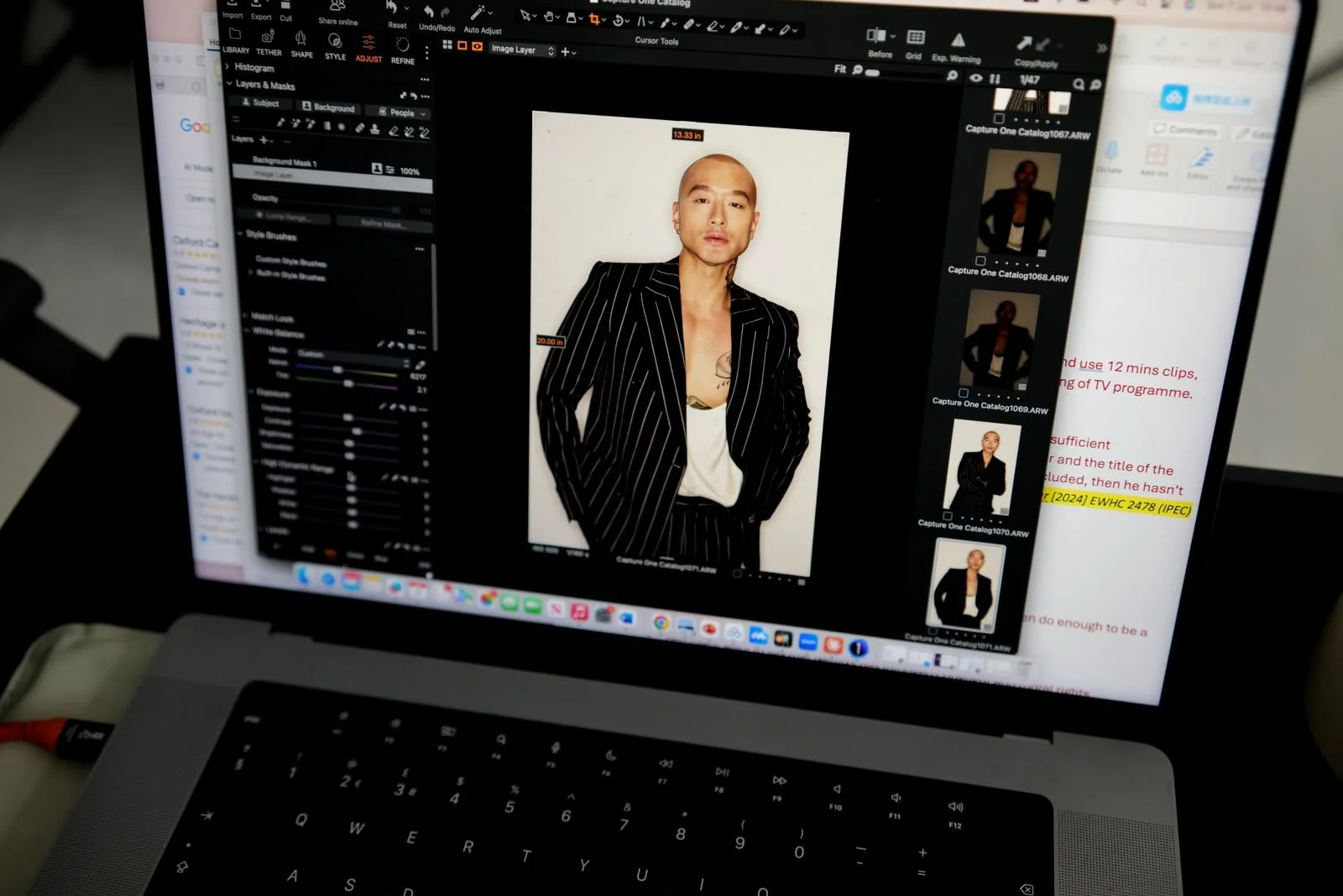Toggle browser eye visibility icon
The width and height of the screenshot is (1343, 896).
tap(975, 77)
